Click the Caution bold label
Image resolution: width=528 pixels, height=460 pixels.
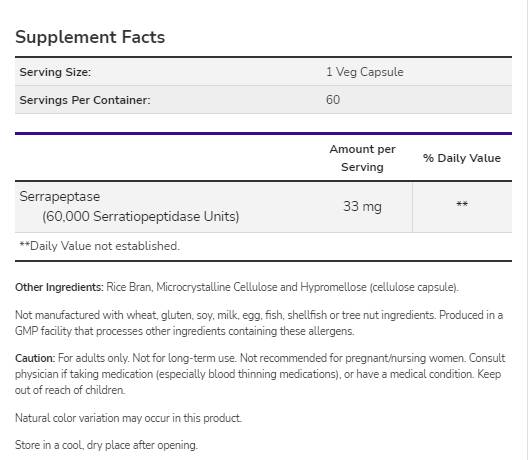pos(35,358)
